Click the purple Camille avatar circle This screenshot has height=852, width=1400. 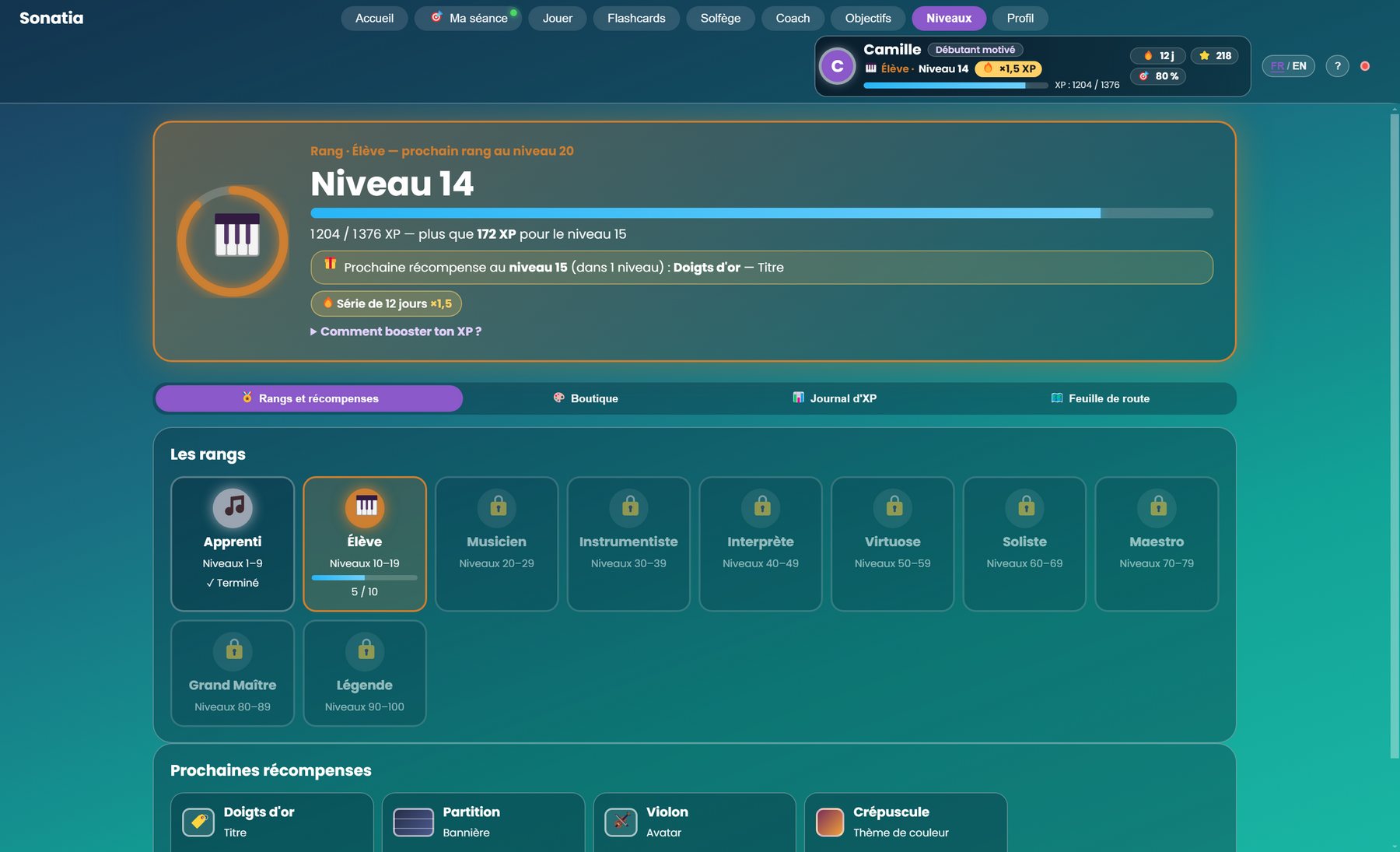[838, 66]
